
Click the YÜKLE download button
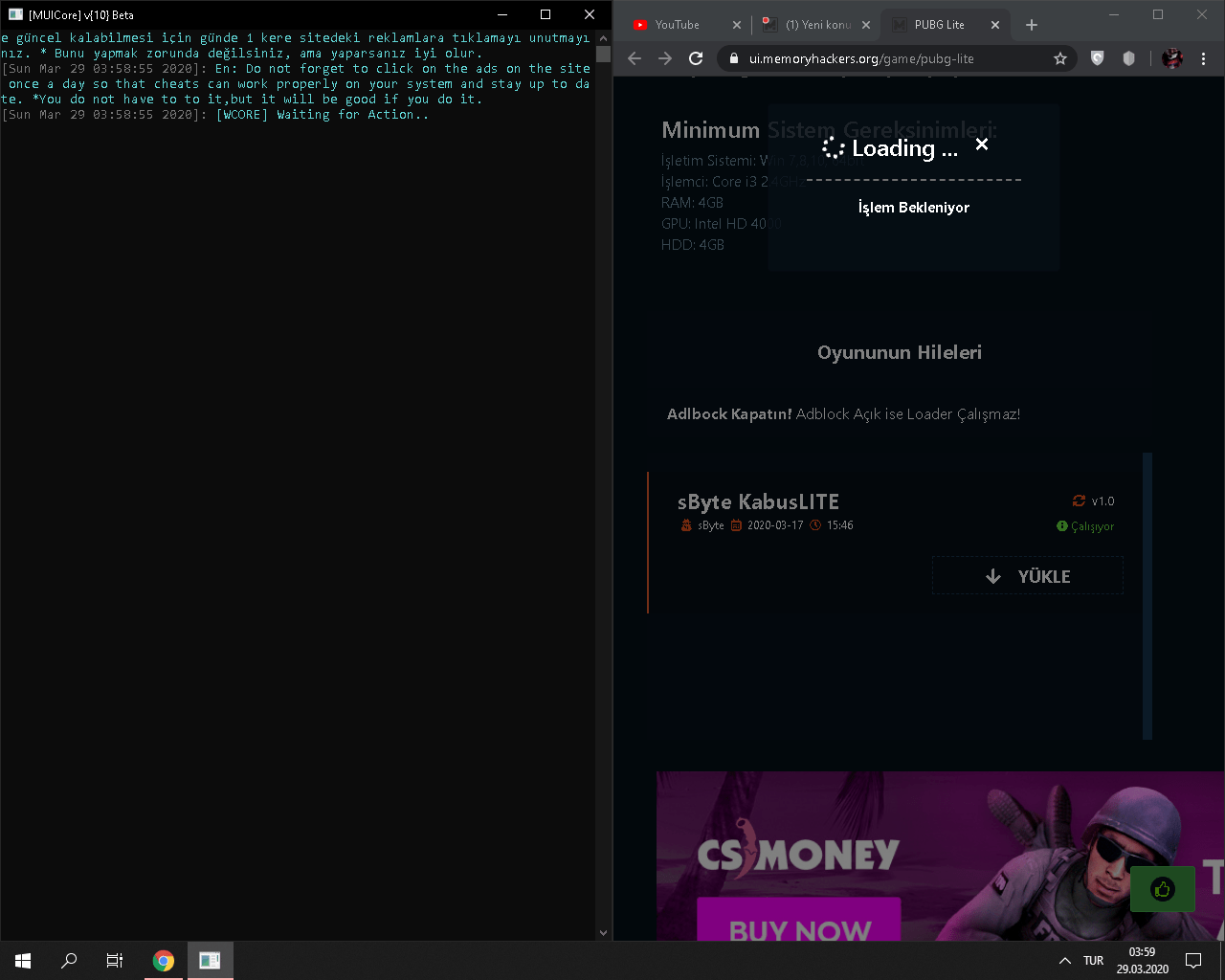pyautogui.click(x=1028, y=576)
